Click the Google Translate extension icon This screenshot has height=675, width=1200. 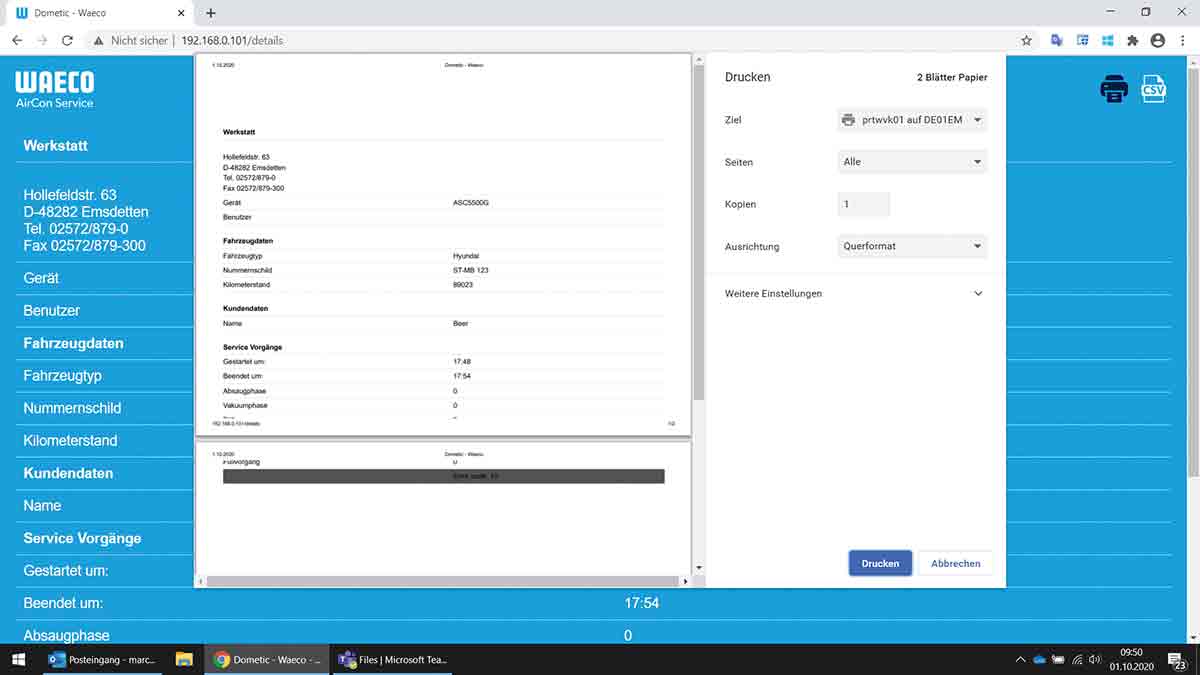pyautogui.click(x=1057, y=41)
